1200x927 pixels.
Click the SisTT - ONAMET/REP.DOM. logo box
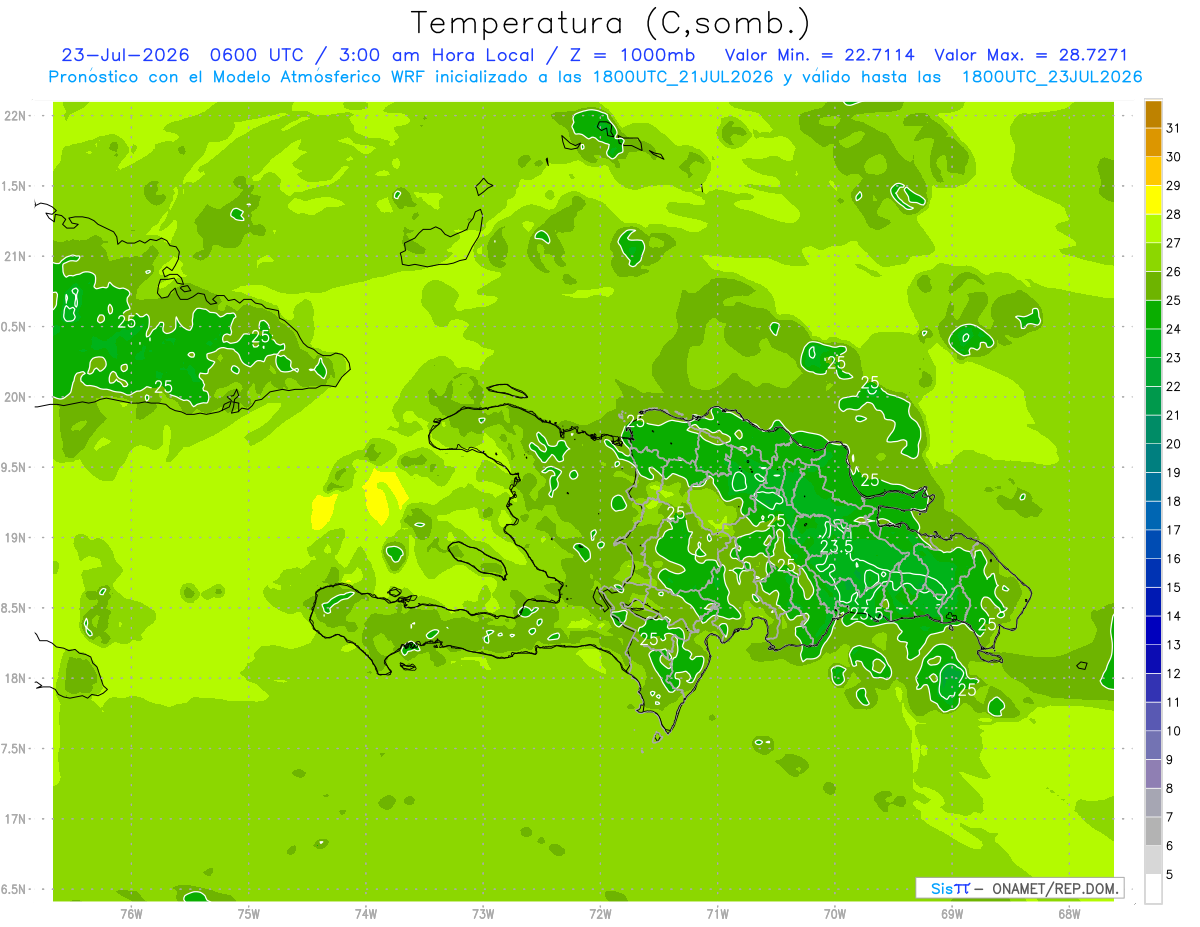coord(1019,888)
